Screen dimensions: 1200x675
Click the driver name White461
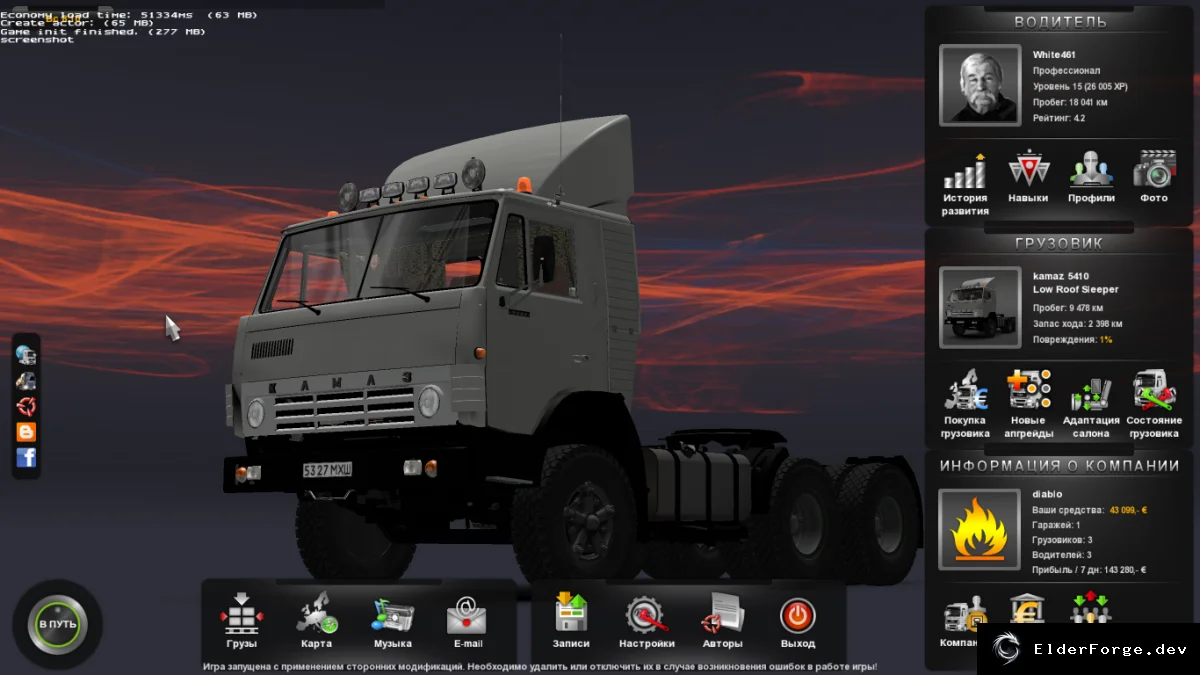point(1054,55)
